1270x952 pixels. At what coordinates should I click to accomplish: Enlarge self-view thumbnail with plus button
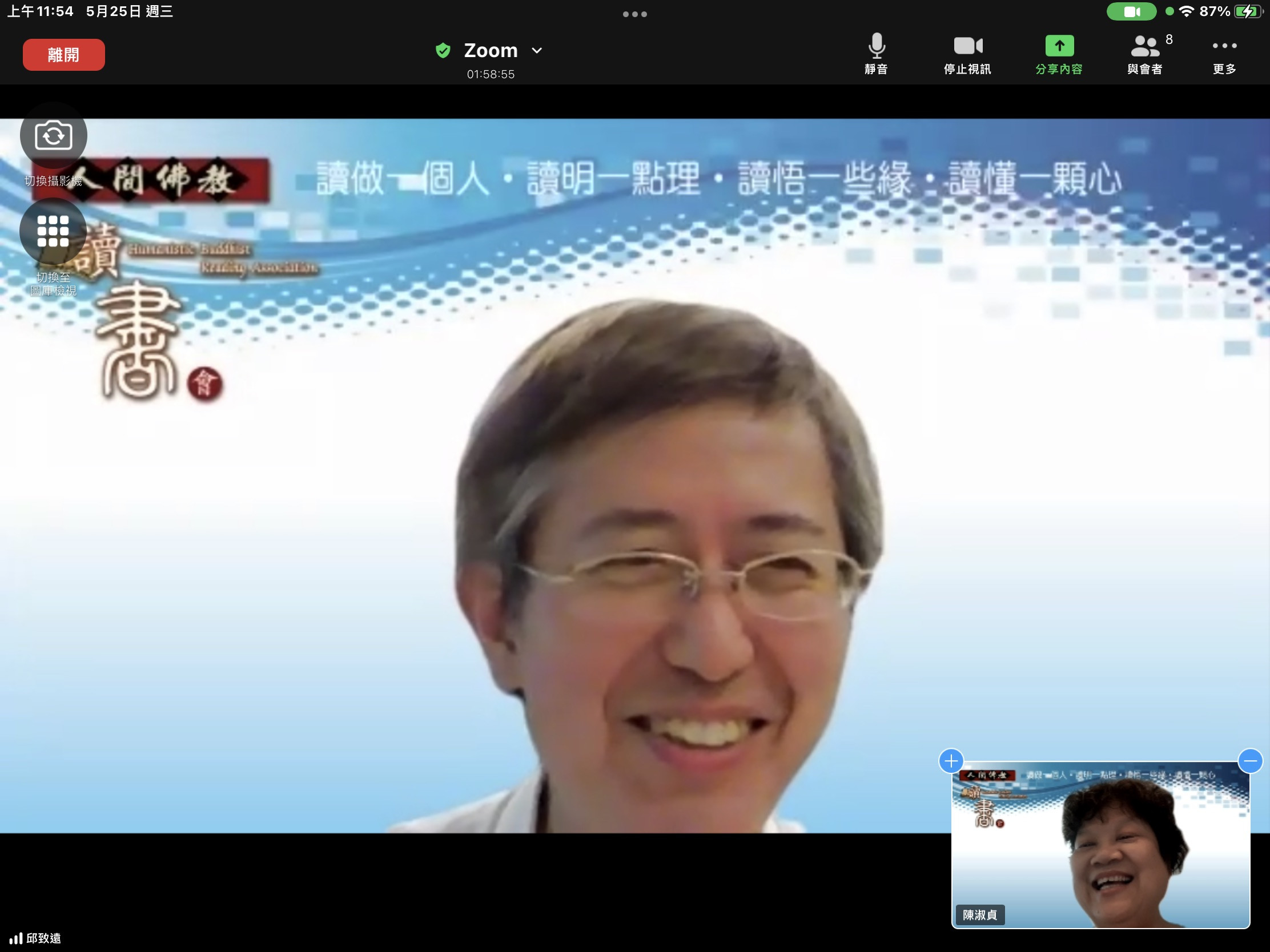coord(951,761)
